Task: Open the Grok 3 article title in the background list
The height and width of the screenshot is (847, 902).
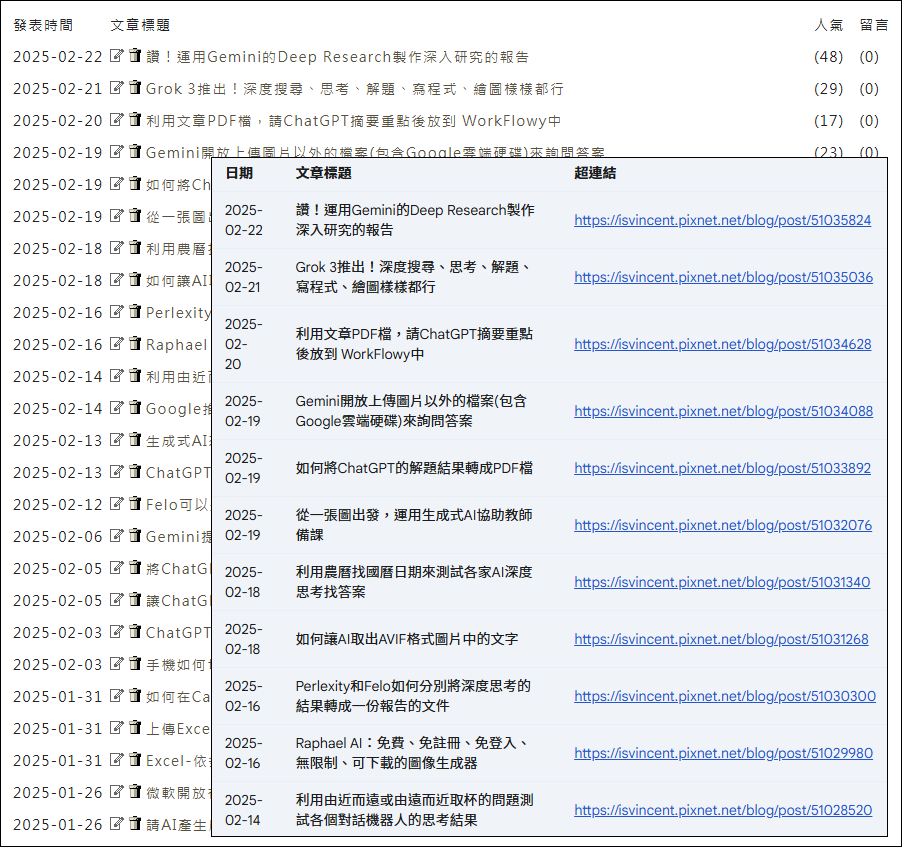Action: click(354, 89)
